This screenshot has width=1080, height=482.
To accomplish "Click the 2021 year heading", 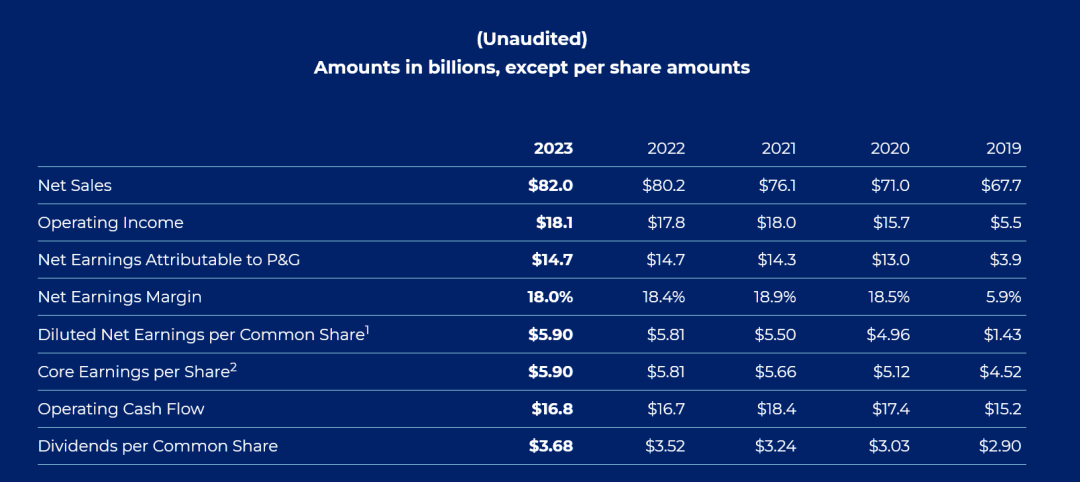I will pos(778,148).
